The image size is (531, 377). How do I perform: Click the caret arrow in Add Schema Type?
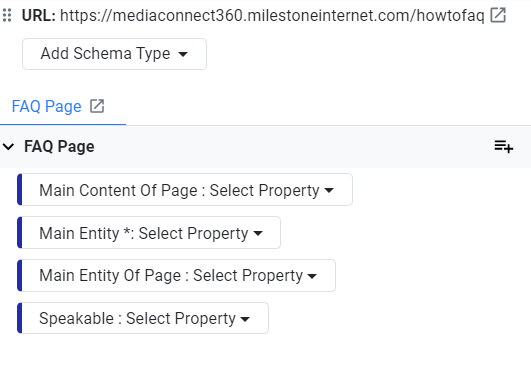pyautogui.click(x=183, y=54)
